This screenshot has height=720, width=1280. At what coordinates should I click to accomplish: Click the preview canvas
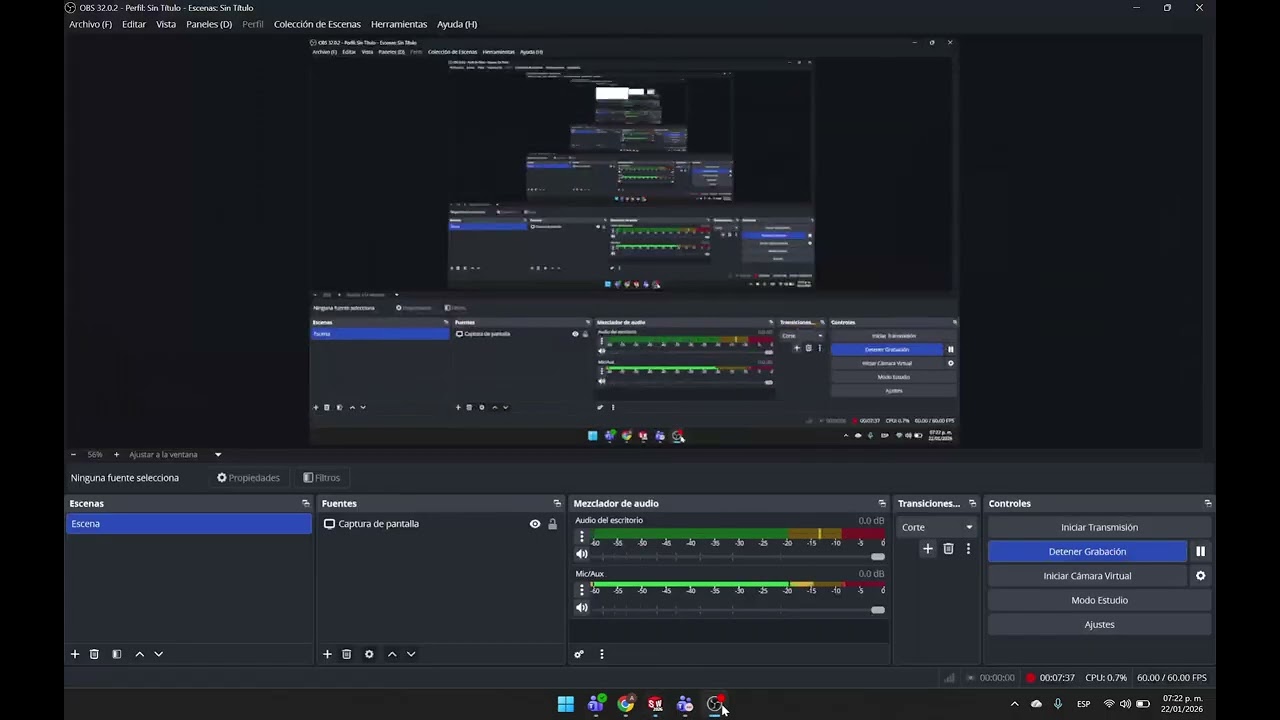pyautogui.click(x=634, y=240)
